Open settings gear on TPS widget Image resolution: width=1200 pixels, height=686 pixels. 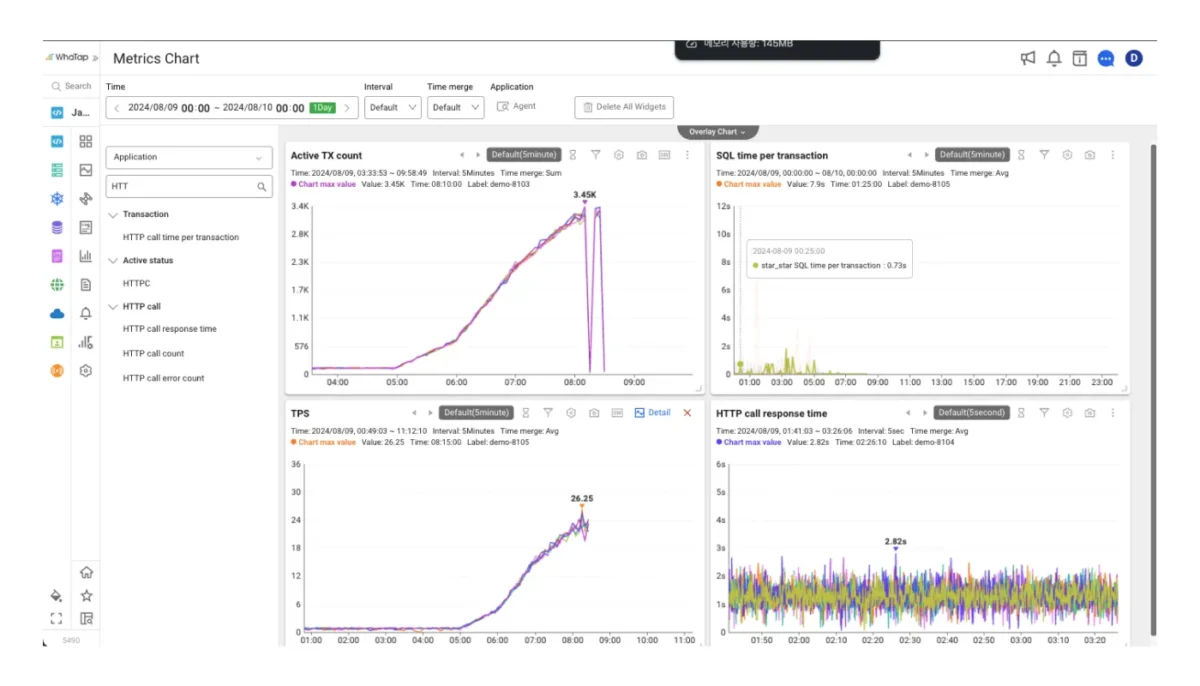(x=571, y=413)
